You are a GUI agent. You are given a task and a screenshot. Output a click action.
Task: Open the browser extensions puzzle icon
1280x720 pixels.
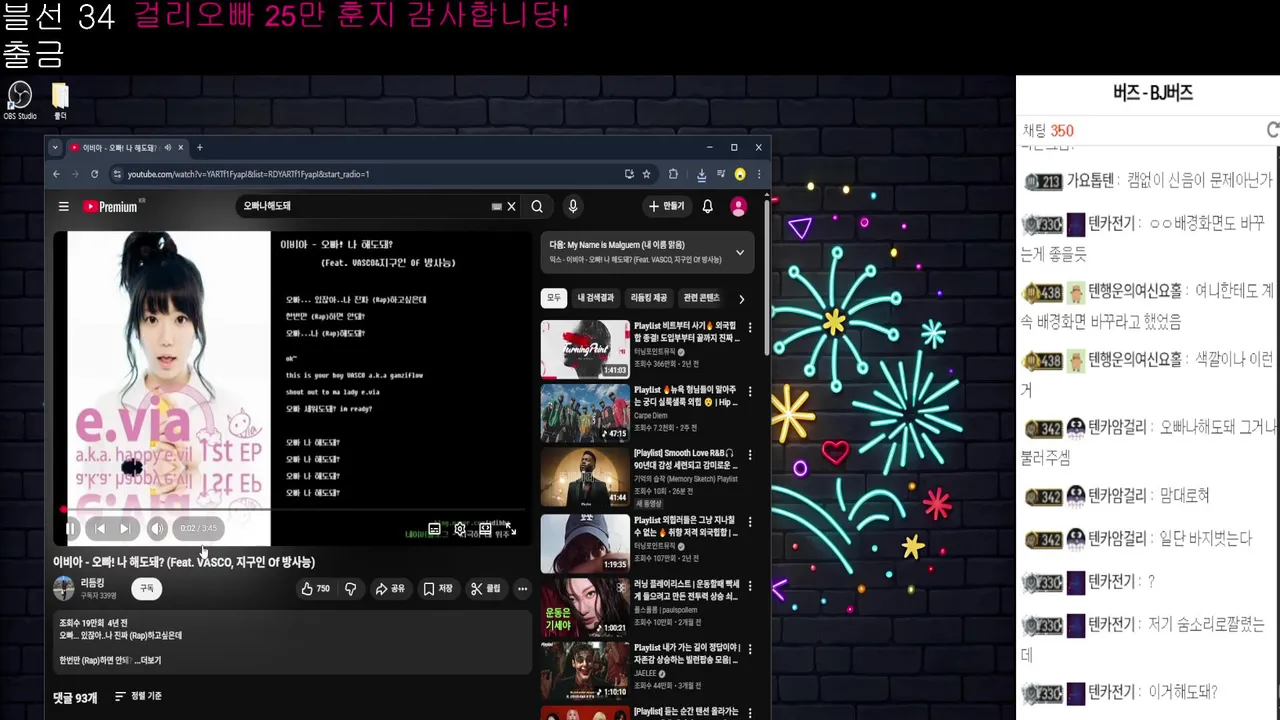(673, 174)
